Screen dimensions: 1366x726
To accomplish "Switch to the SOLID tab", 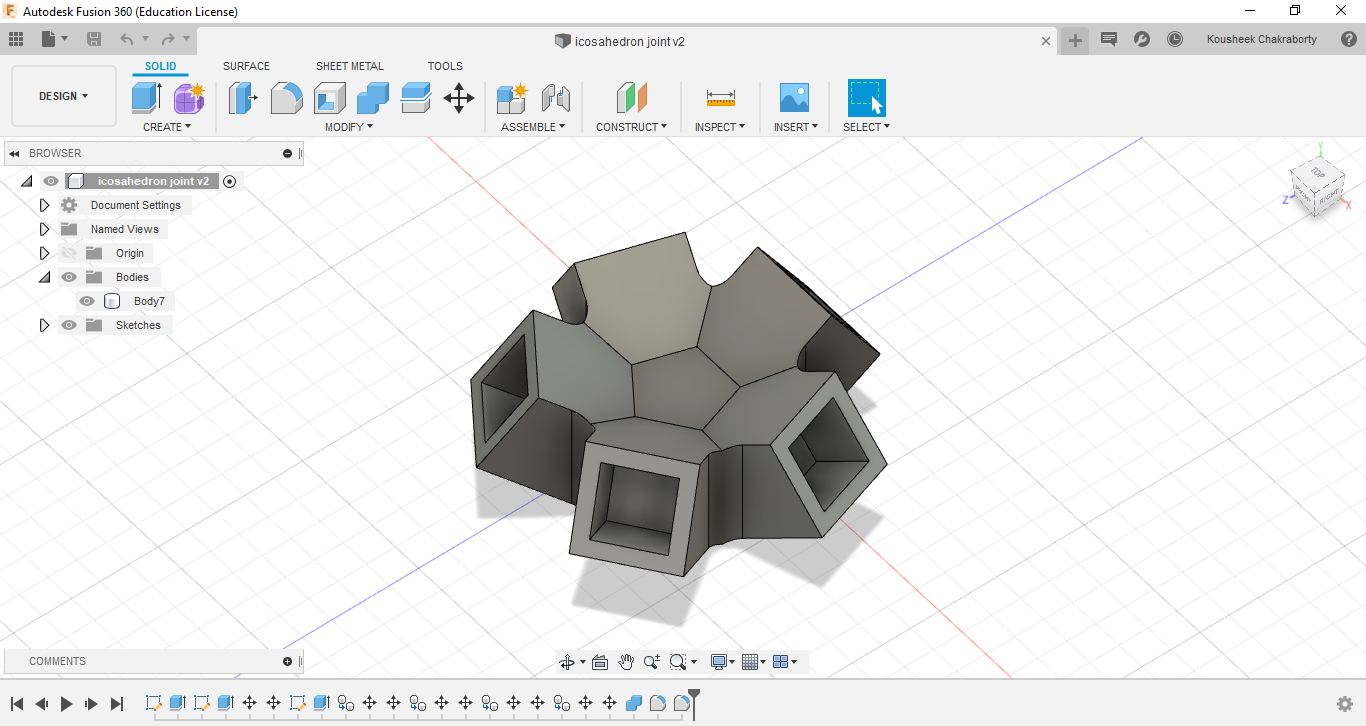I will coord(160,66).
